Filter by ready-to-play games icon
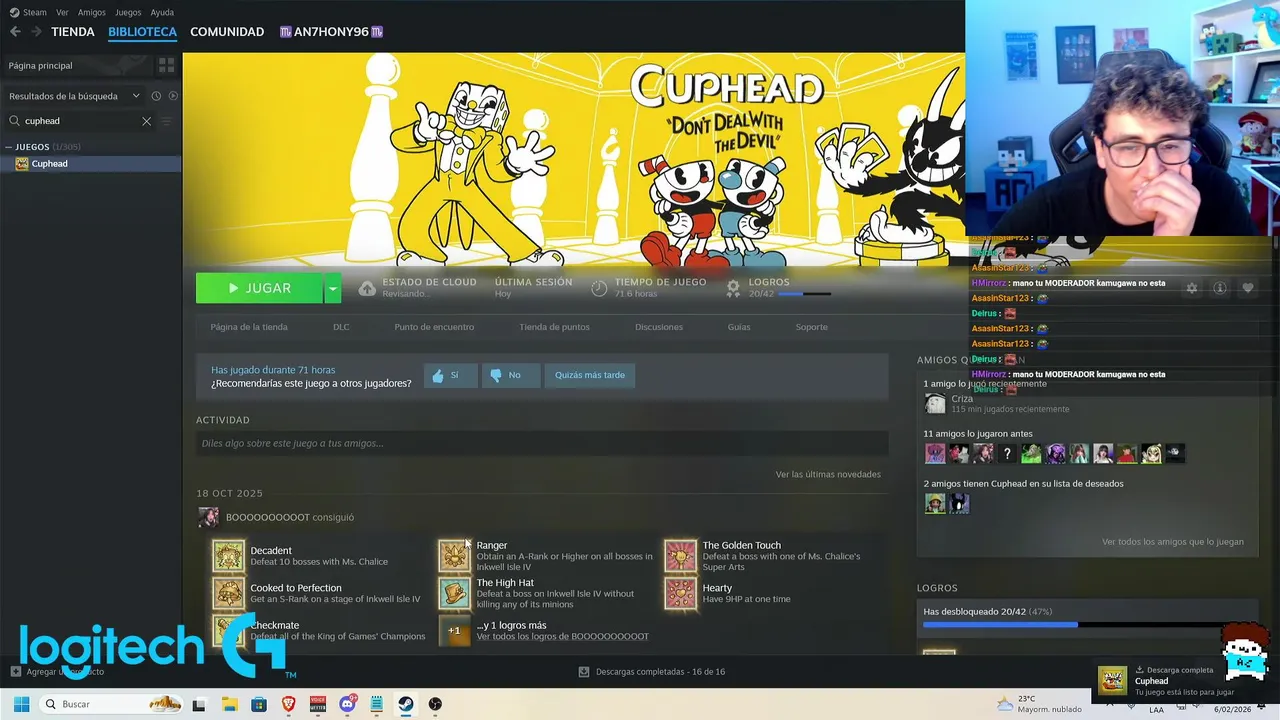This screenshot has height=720, width=1280. coord(173,96)
